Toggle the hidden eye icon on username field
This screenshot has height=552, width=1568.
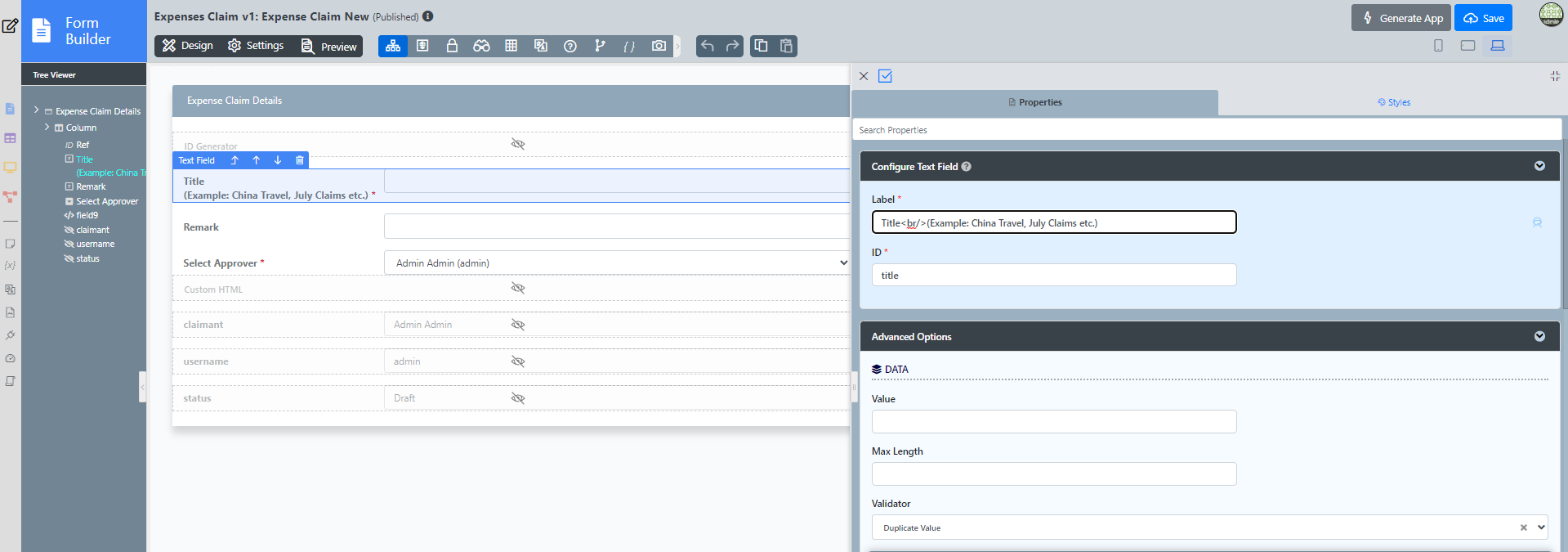point(518,361)
